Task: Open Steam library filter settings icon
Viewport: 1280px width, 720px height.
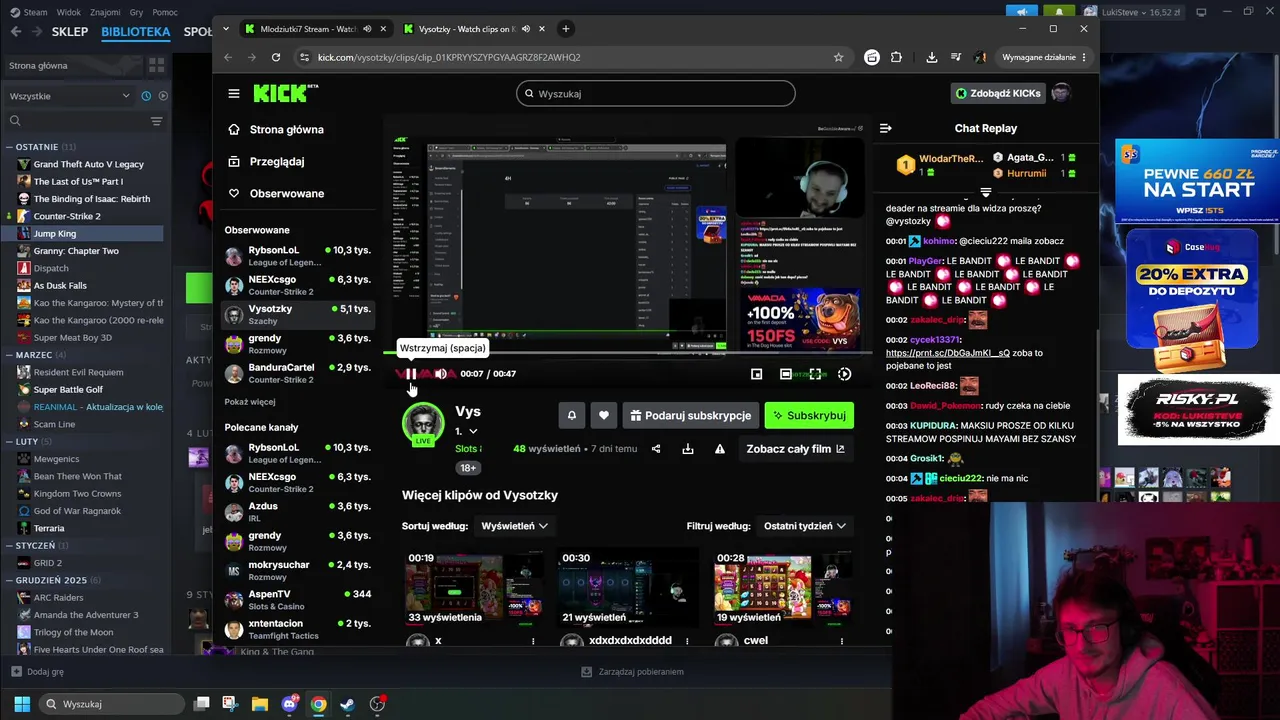Action: click(x=156, y=121)
